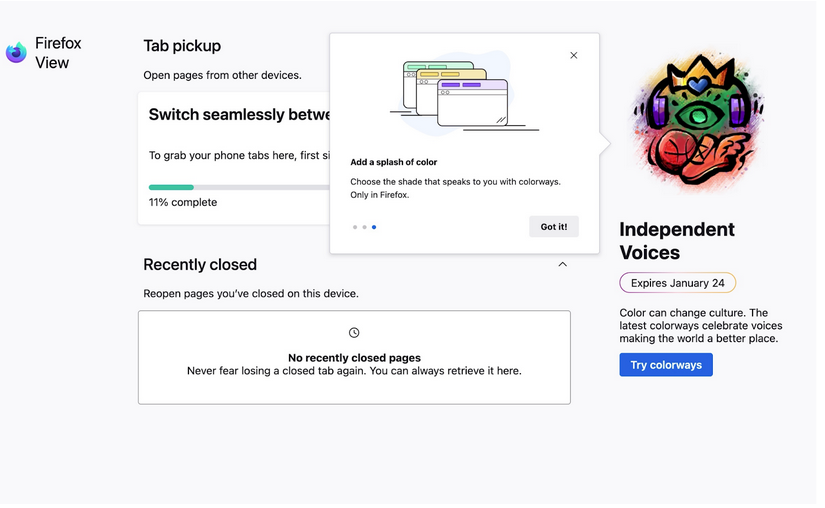Click the Add a splash of color title
Image resolution: width=825 pixels, height=508 pixels.
pyautogui.click(x=394, y=162)
